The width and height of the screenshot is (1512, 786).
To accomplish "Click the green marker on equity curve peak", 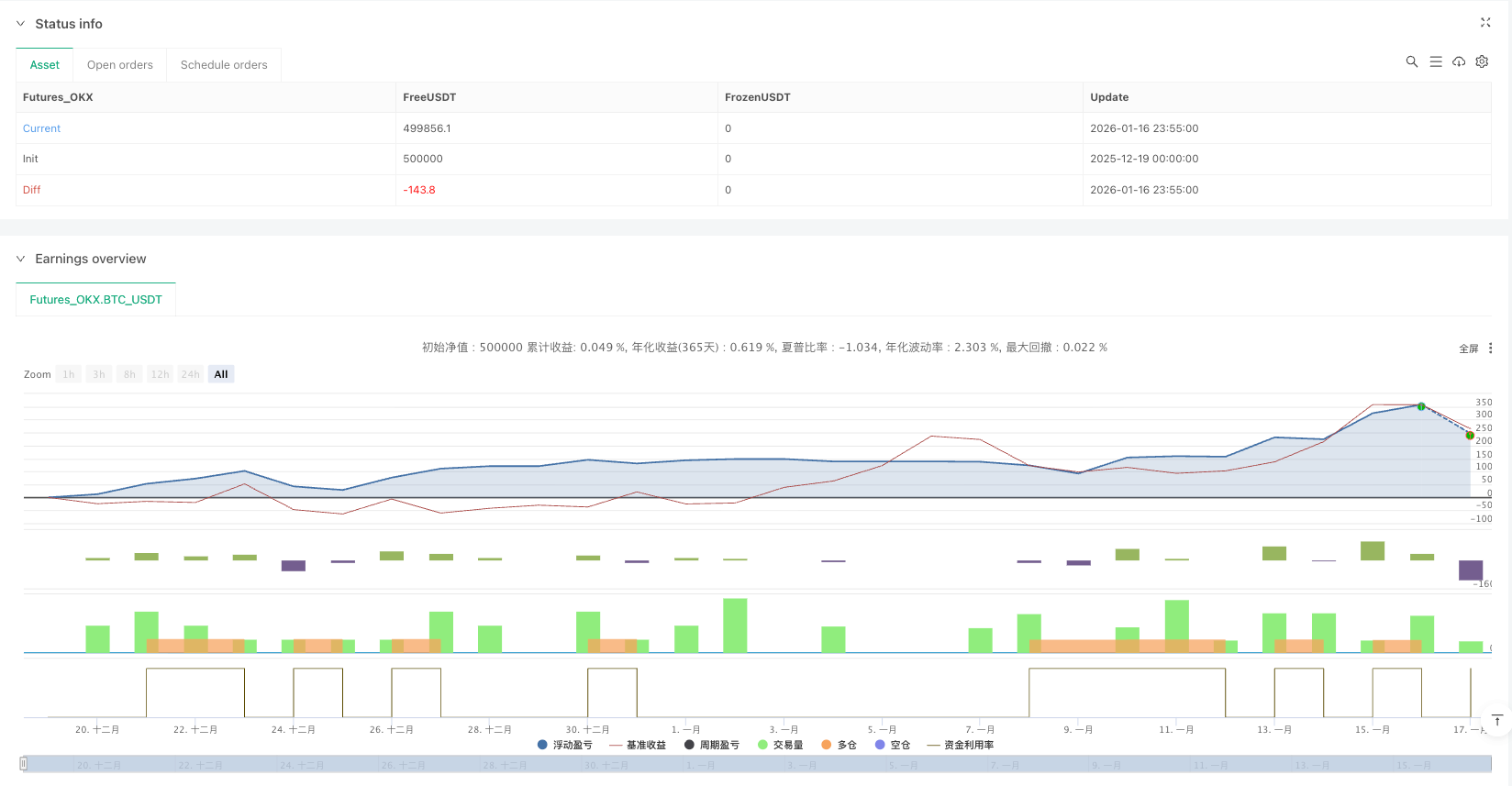I will pos(1421,406).
